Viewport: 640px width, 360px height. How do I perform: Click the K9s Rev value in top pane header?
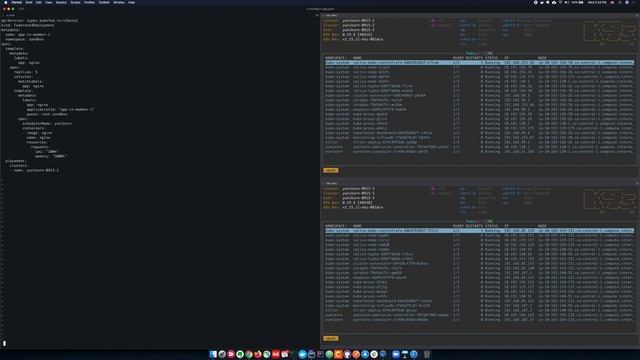[357, 35]
